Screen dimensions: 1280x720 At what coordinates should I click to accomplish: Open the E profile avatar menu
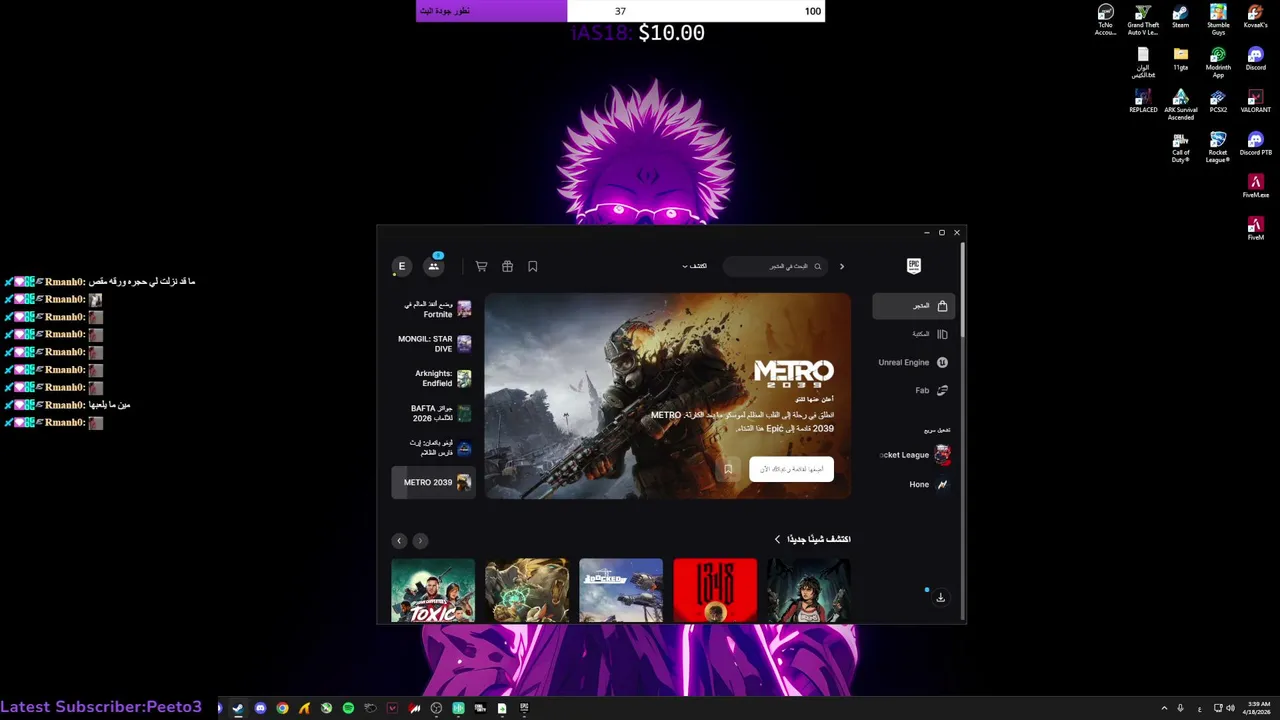point(401,266)
